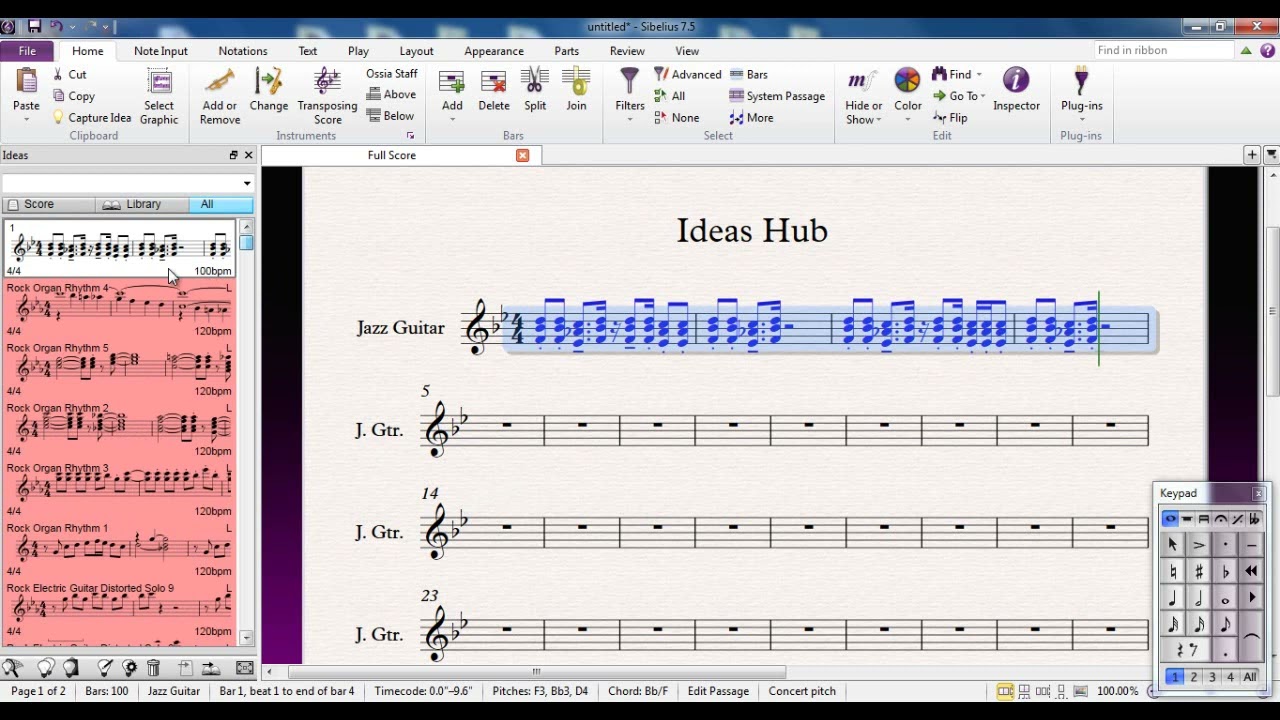Click the tie button on Keypad
Image resolution: width=1280 pixels, height=720 pixels.
click(x=1251, y=637)
